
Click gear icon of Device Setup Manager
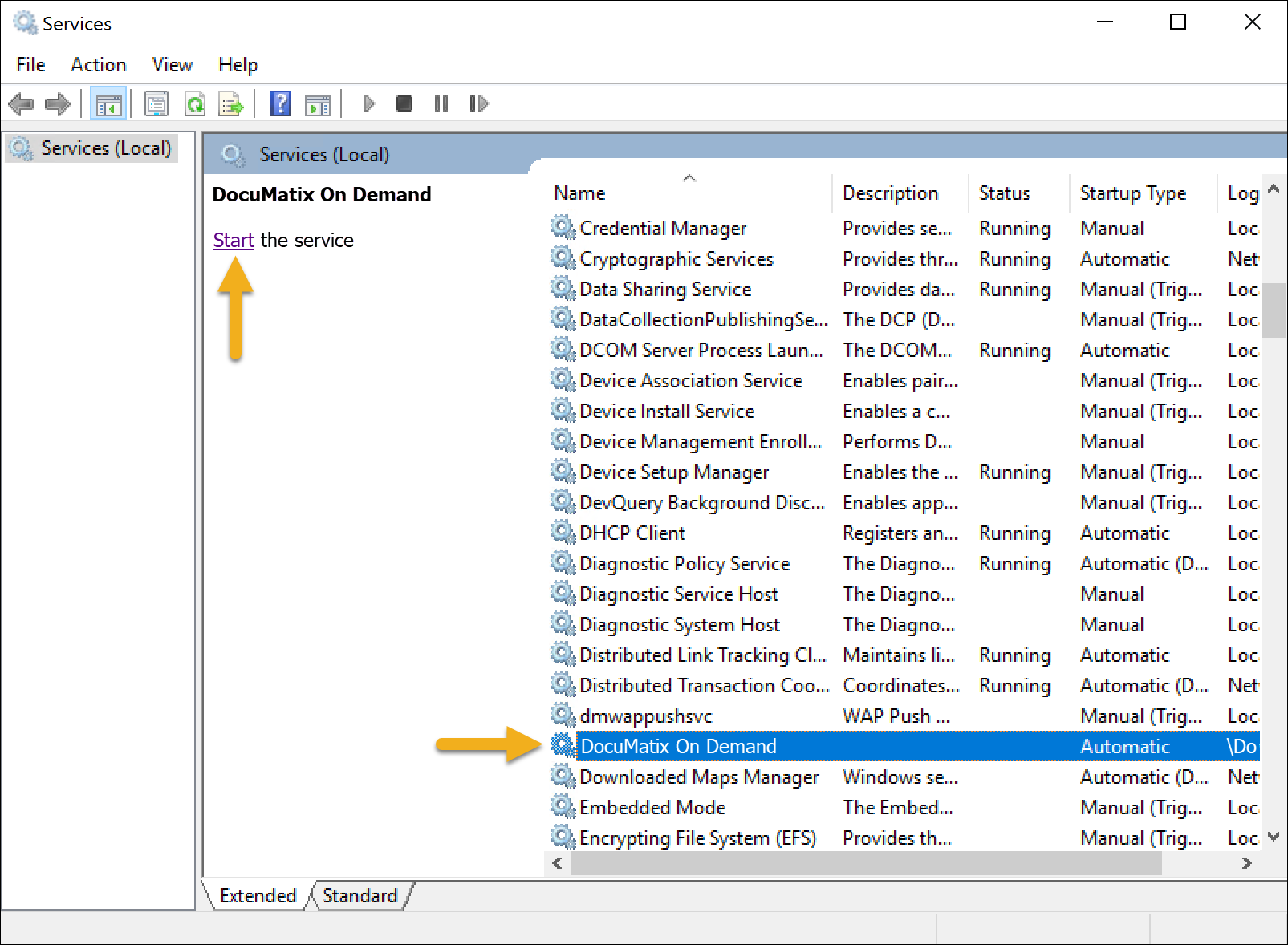pyautogui.click(x=563, y=472)
